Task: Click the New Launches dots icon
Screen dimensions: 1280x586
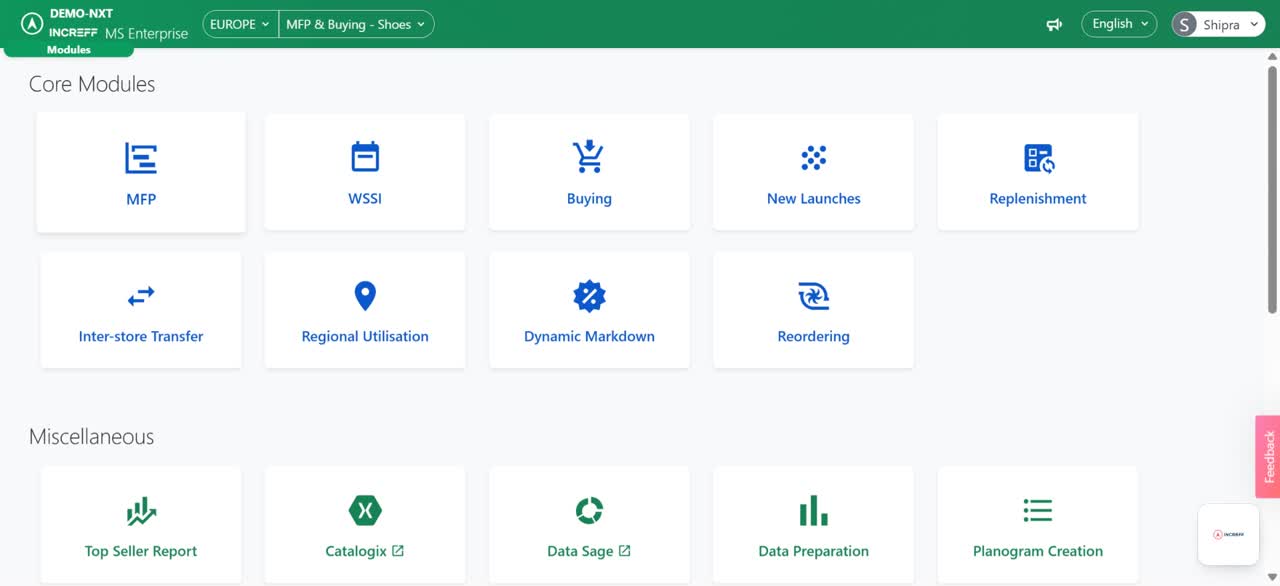Action: coord(814,158)
